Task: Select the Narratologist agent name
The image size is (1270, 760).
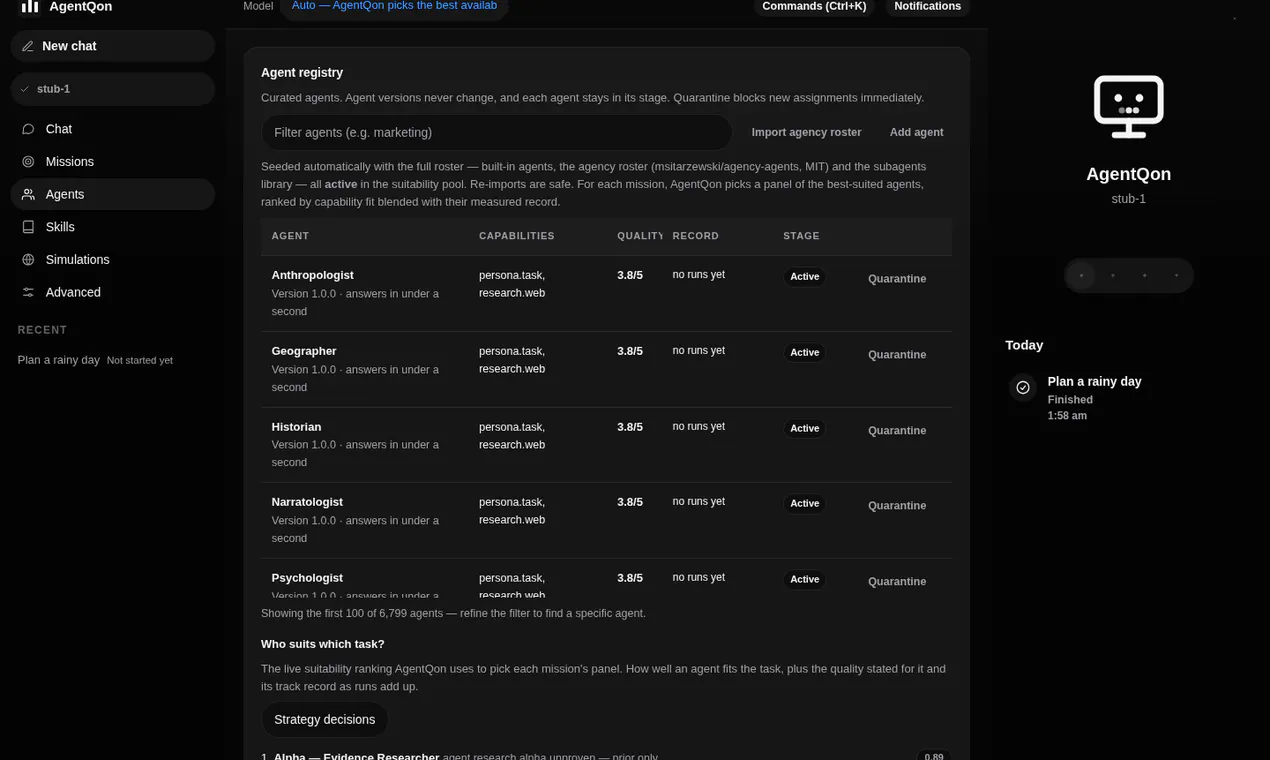Action: (x=307, y=502)
